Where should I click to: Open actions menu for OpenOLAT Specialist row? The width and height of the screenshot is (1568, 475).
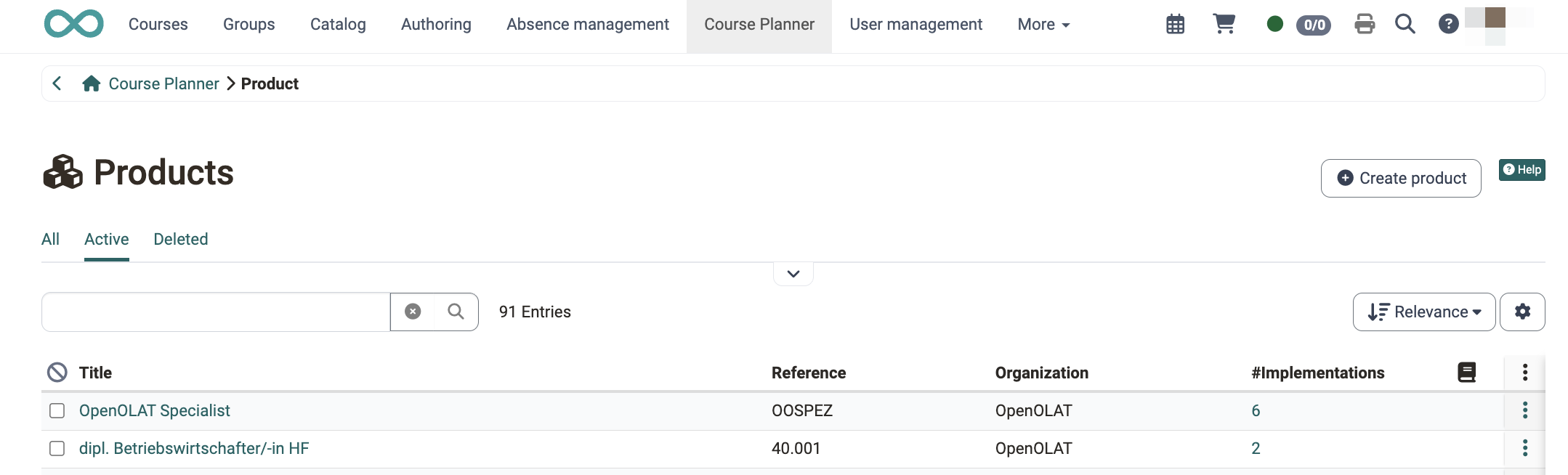tap(1524, 410)
